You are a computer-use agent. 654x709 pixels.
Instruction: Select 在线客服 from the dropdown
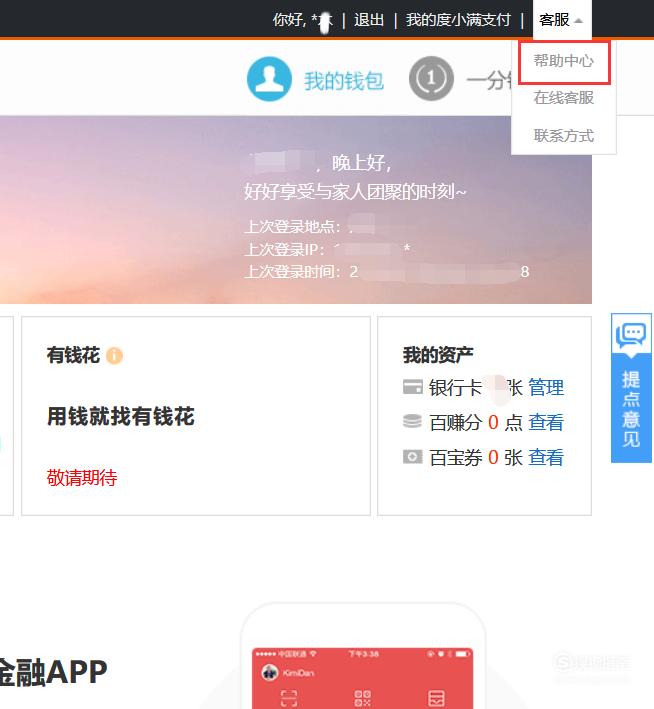(x=564, y=98)
